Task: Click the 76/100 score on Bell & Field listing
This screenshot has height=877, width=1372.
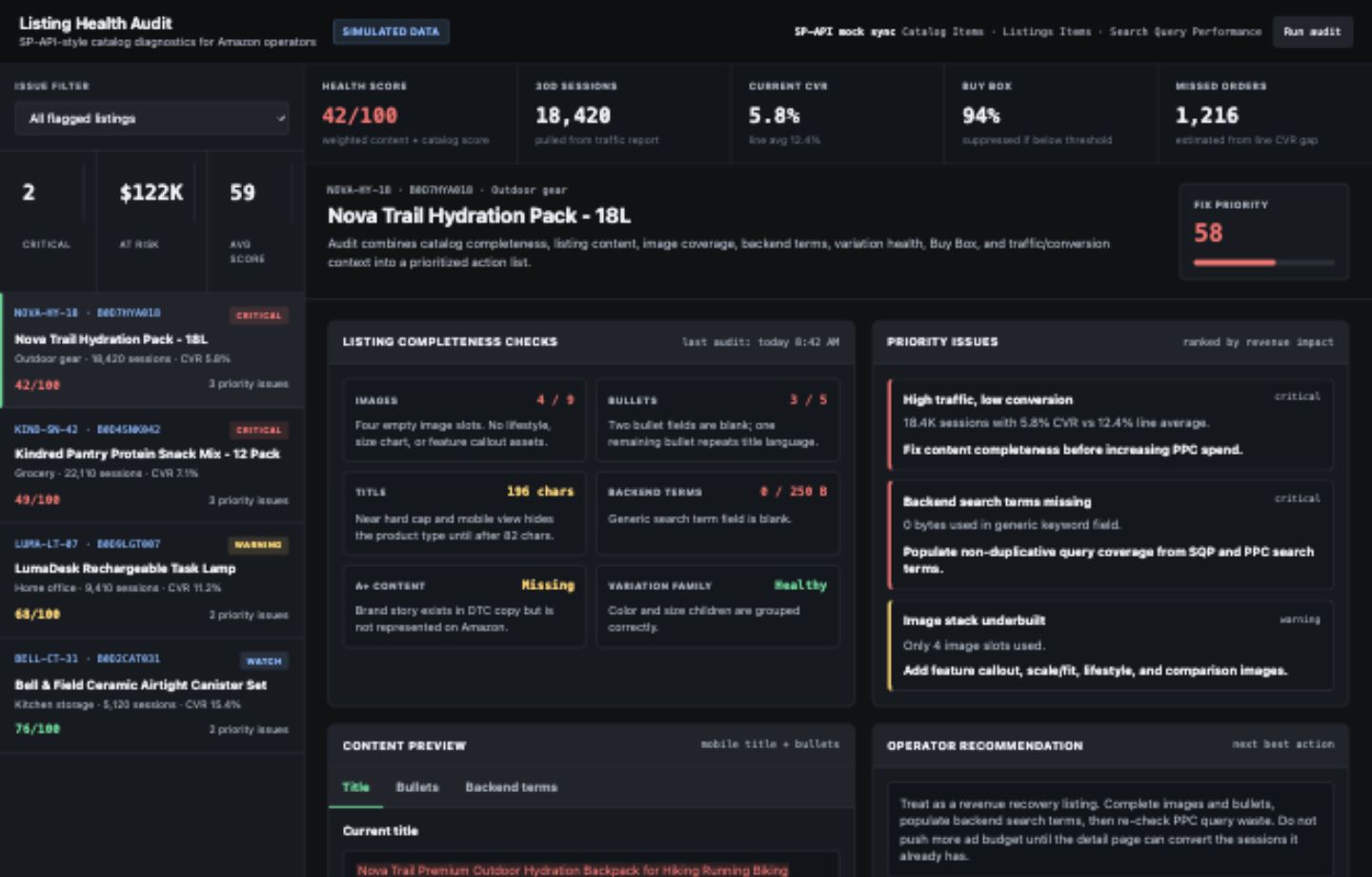Action: pos(37,728)
